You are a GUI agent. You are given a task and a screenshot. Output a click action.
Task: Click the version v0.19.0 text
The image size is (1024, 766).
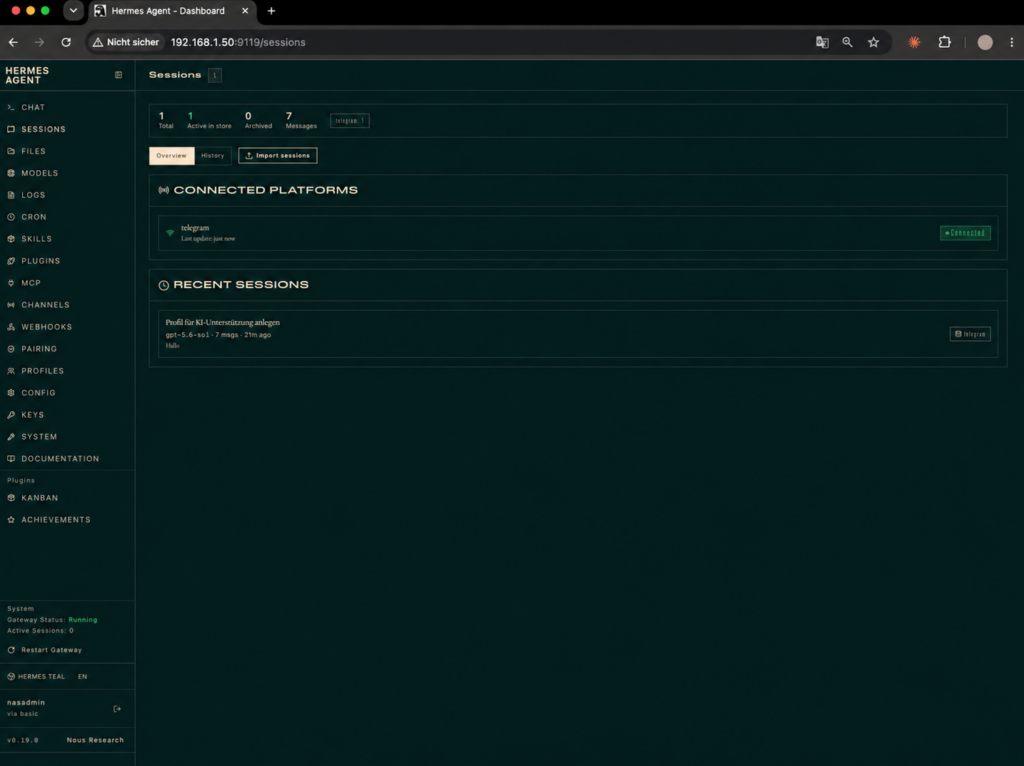pos(23,740)
